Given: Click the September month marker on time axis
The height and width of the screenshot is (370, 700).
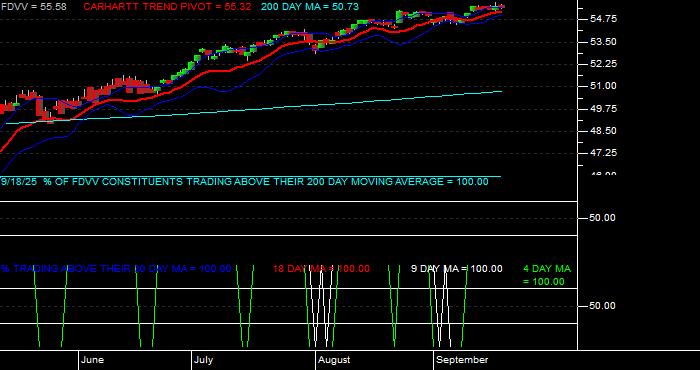Looking at the screenshot, I should (462, 360).
